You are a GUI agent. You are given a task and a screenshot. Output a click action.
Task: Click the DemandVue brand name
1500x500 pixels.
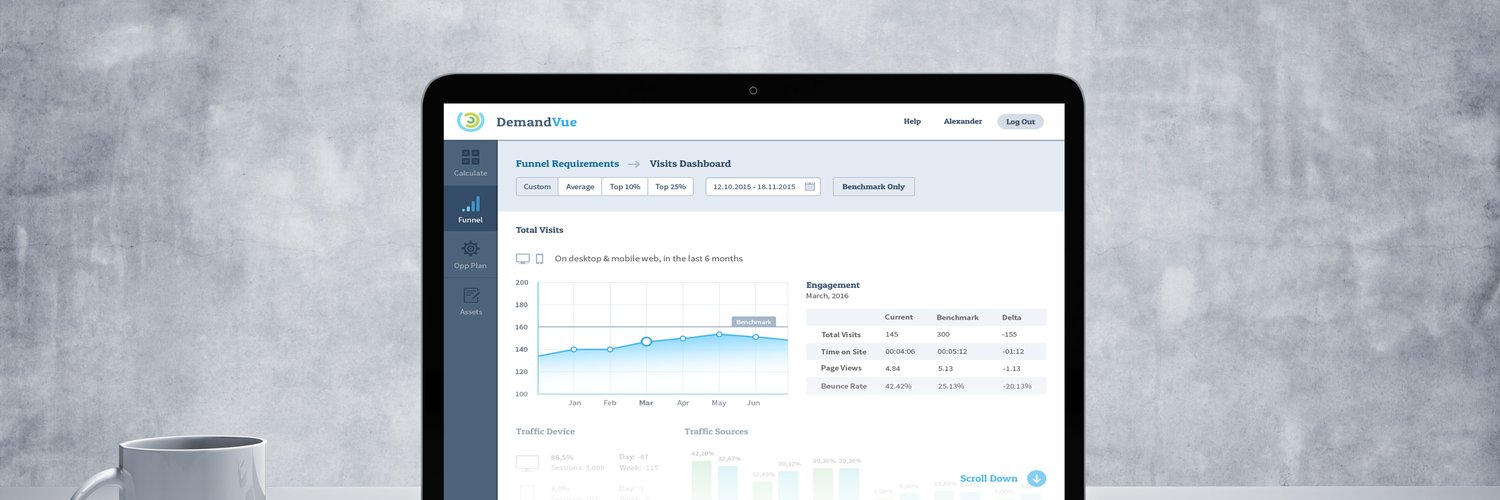point(536,122)
